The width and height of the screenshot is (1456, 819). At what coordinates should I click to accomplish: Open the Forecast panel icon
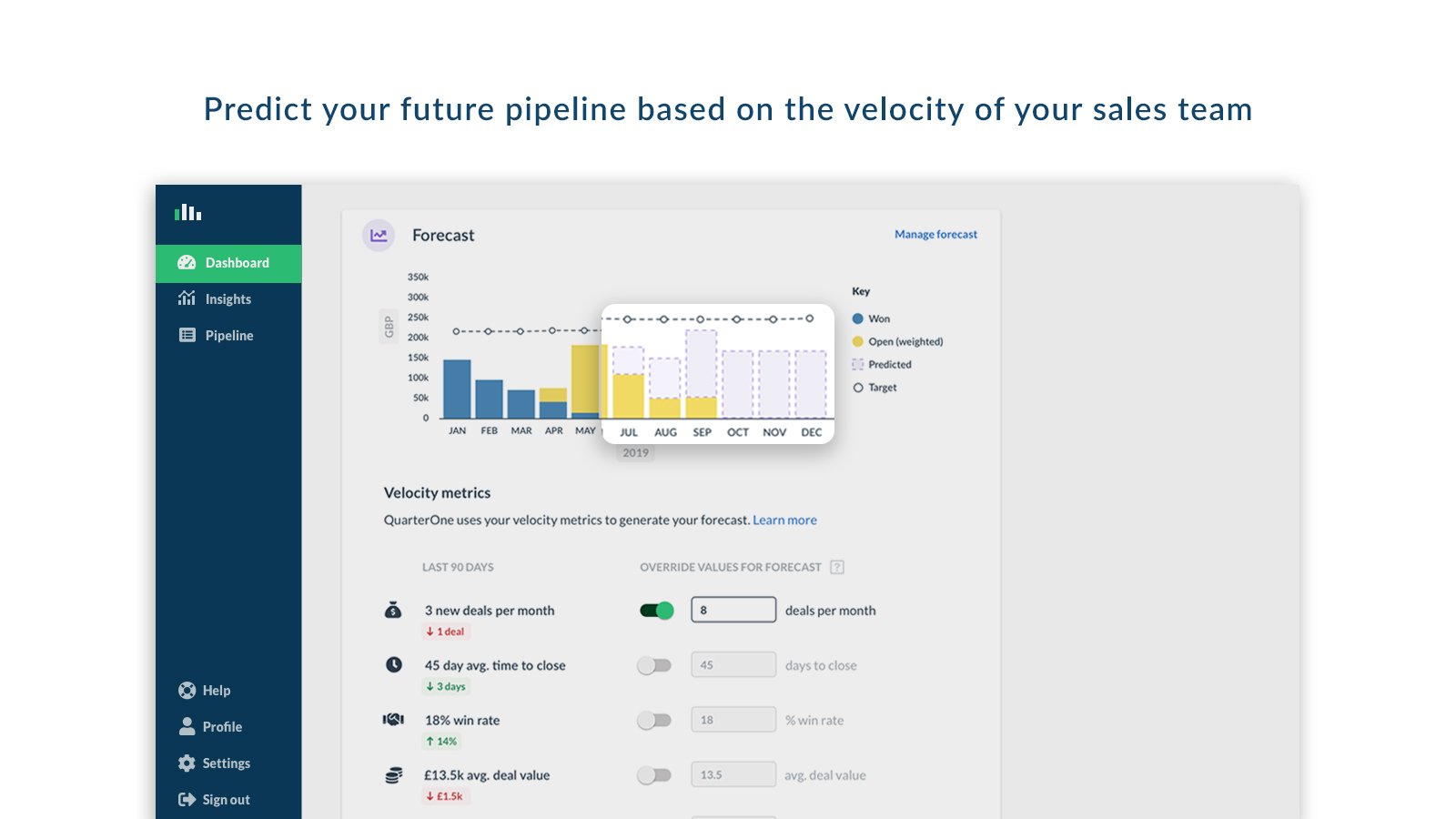379,235
